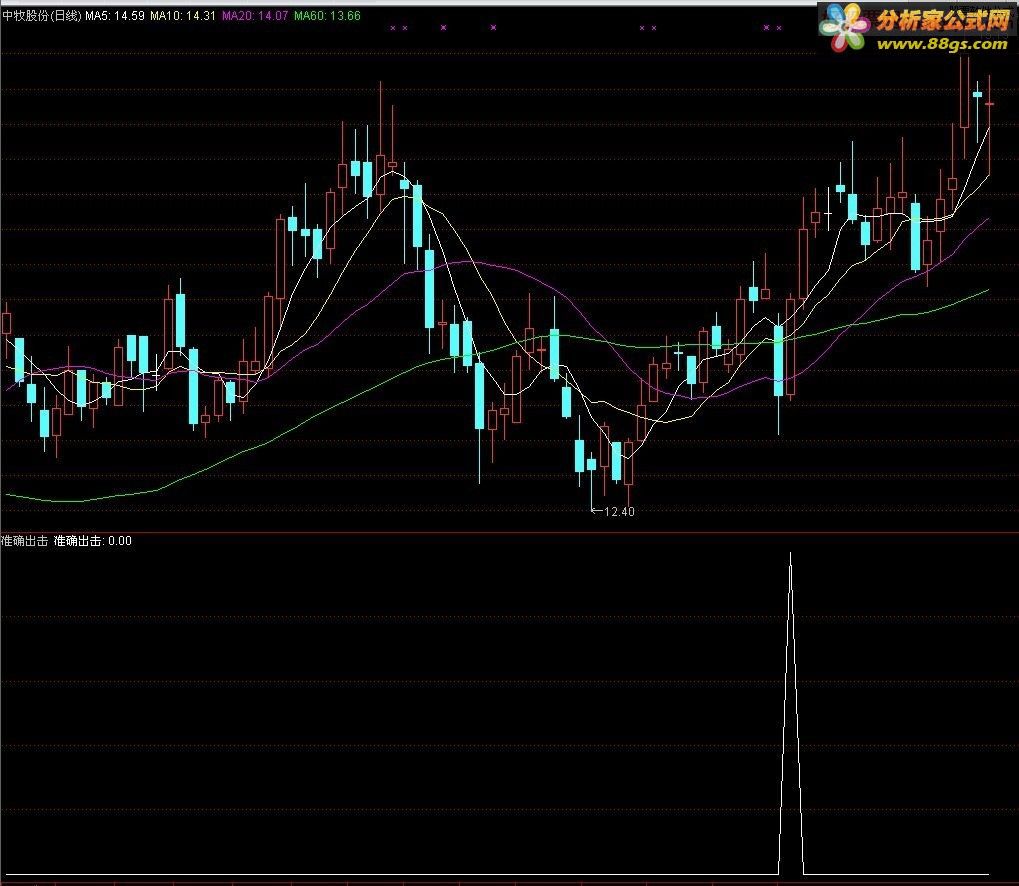Click the 中牧股份(日线) chart title
The image size is (1019, 886).
point(41,17)
